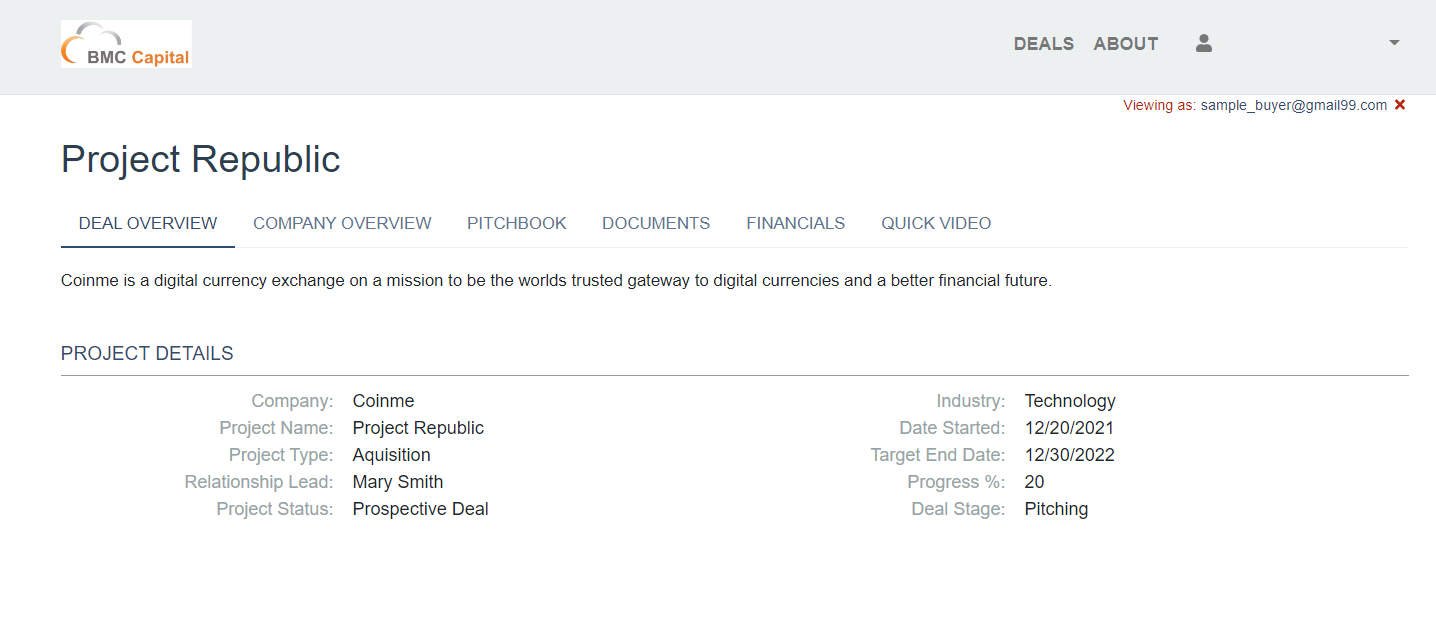Screen dimensions: 1436x625
Task: Click the Industry: field label
Action: (x=971, y=401)
